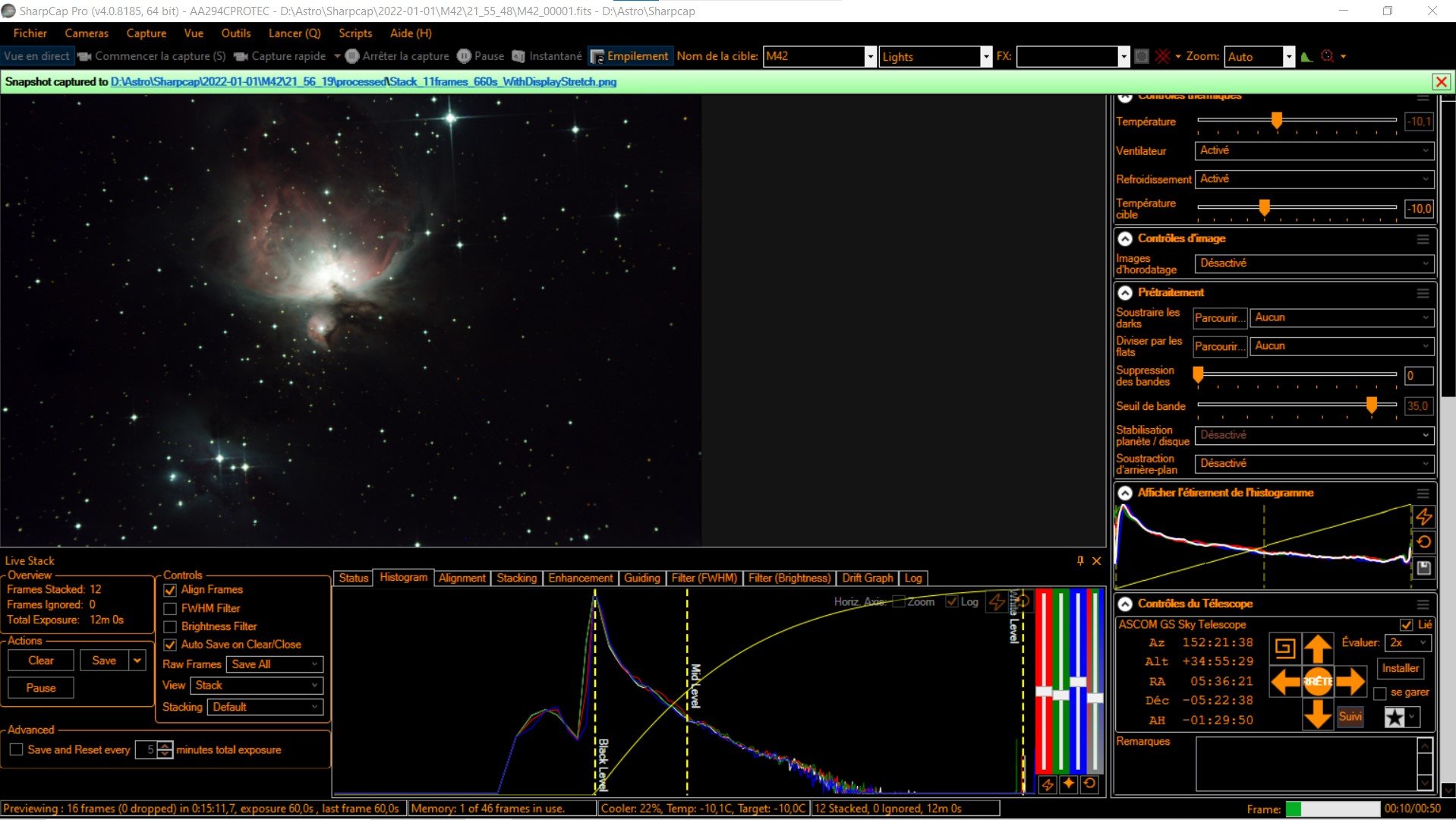Open Contrôles d'image panel hamburger menu
The height and width of the screenshot is (820, 1456).
tap(1423, 239)
